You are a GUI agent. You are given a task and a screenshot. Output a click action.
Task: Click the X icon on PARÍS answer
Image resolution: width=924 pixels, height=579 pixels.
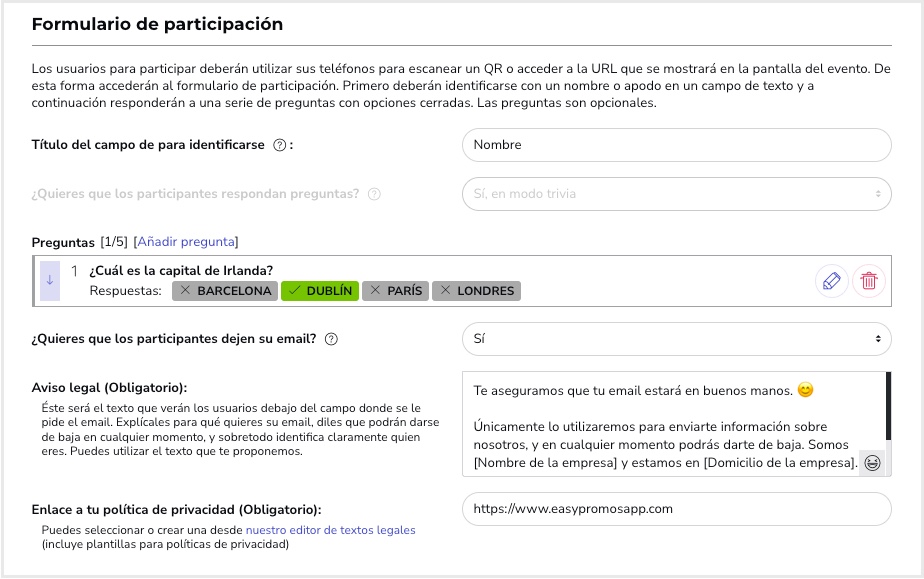[x=375, y=290]
